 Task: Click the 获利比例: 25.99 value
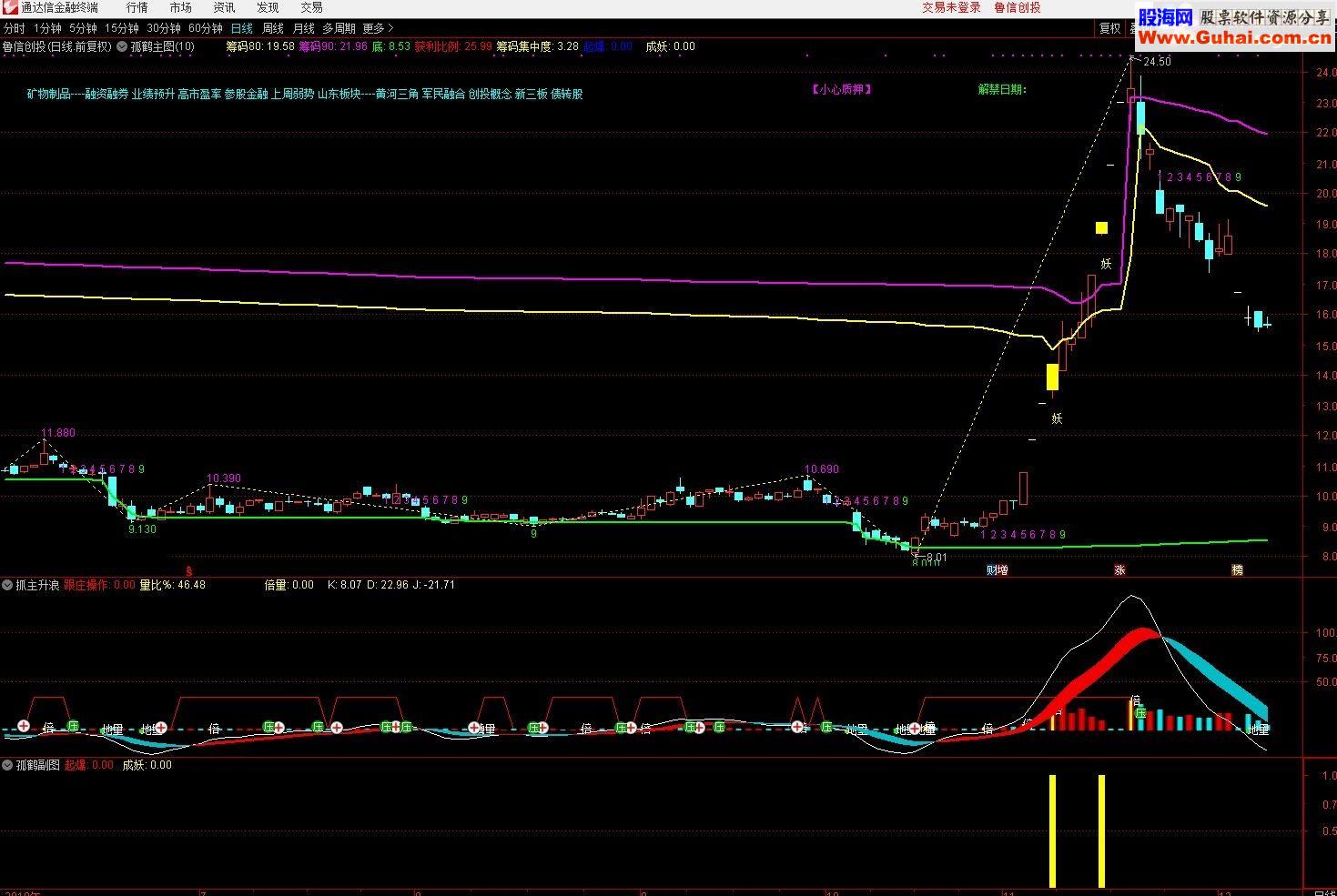tap(452, 46)
